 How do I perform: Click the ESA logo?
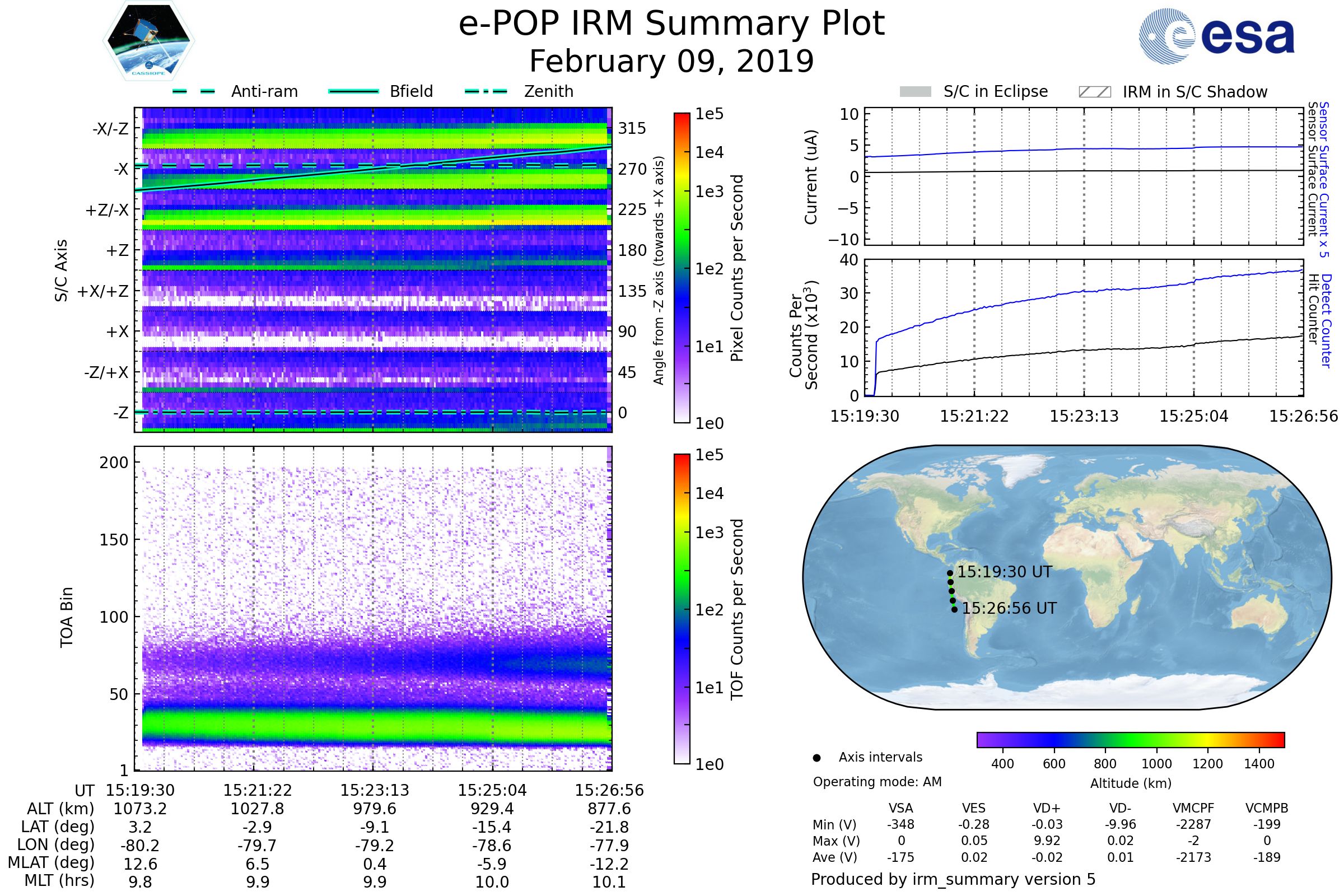click(1217, 36)
